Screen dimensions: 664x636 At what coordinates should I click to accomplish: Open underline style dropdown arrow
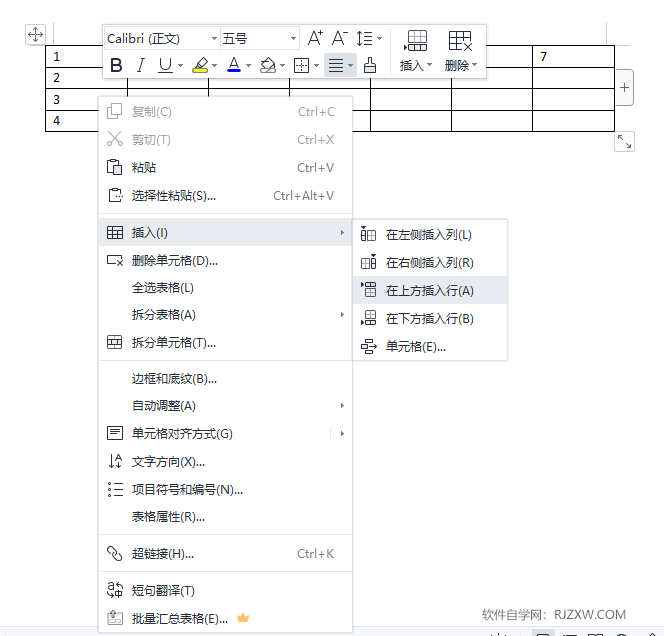click(180, 66)
